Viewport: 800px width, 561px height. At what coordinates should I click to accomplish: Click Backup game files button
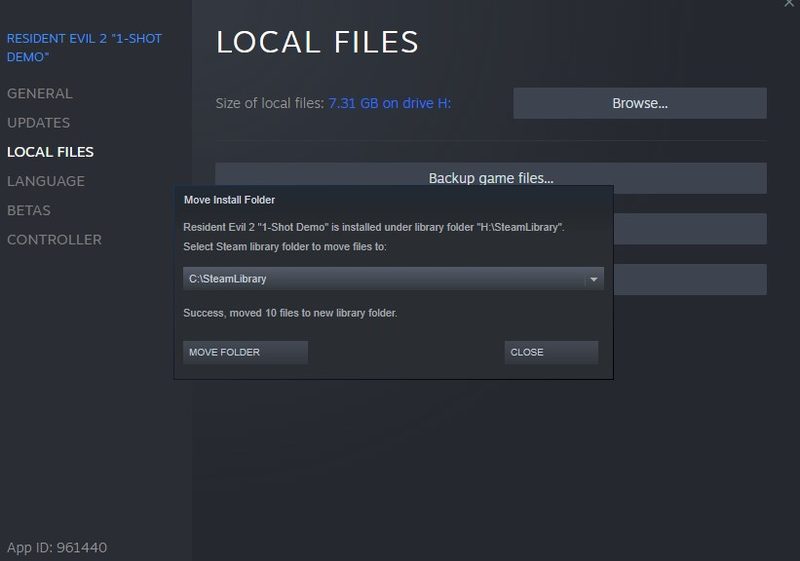click(x=491, y=174)
